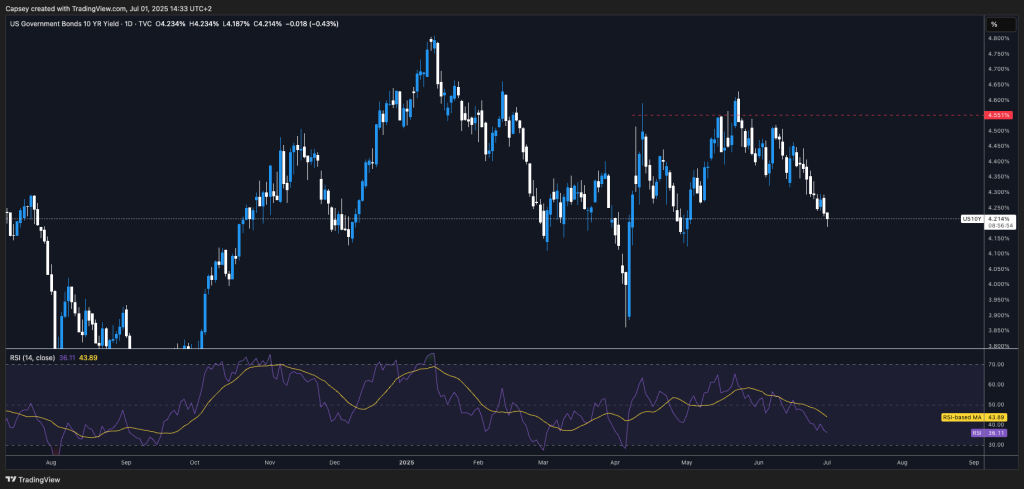
Task: Click the current 4.214% price label
Action: pos(999,218)
